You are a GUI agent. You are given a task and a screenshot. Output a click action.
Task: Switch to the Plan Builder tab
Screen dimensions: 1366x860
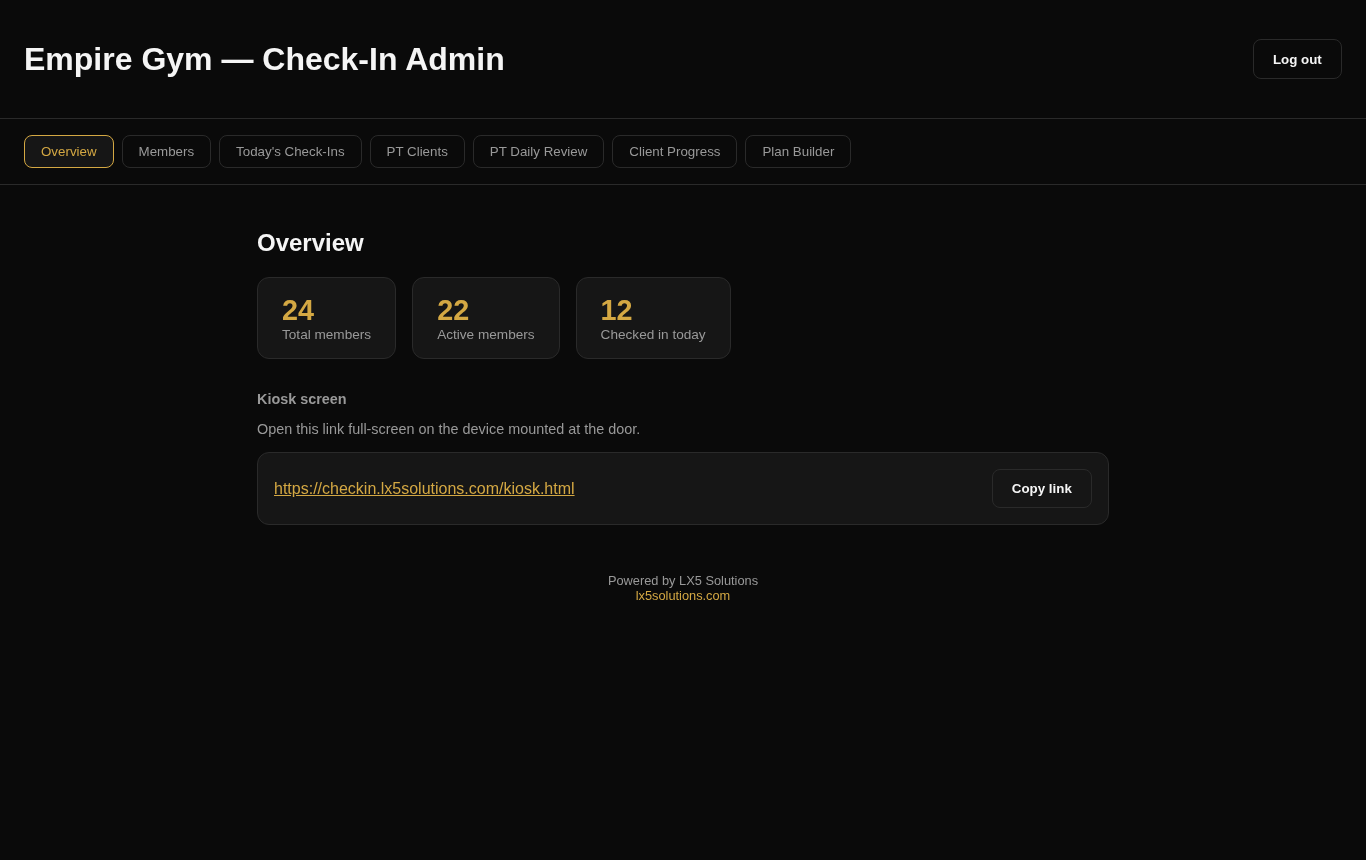(798, 151)
